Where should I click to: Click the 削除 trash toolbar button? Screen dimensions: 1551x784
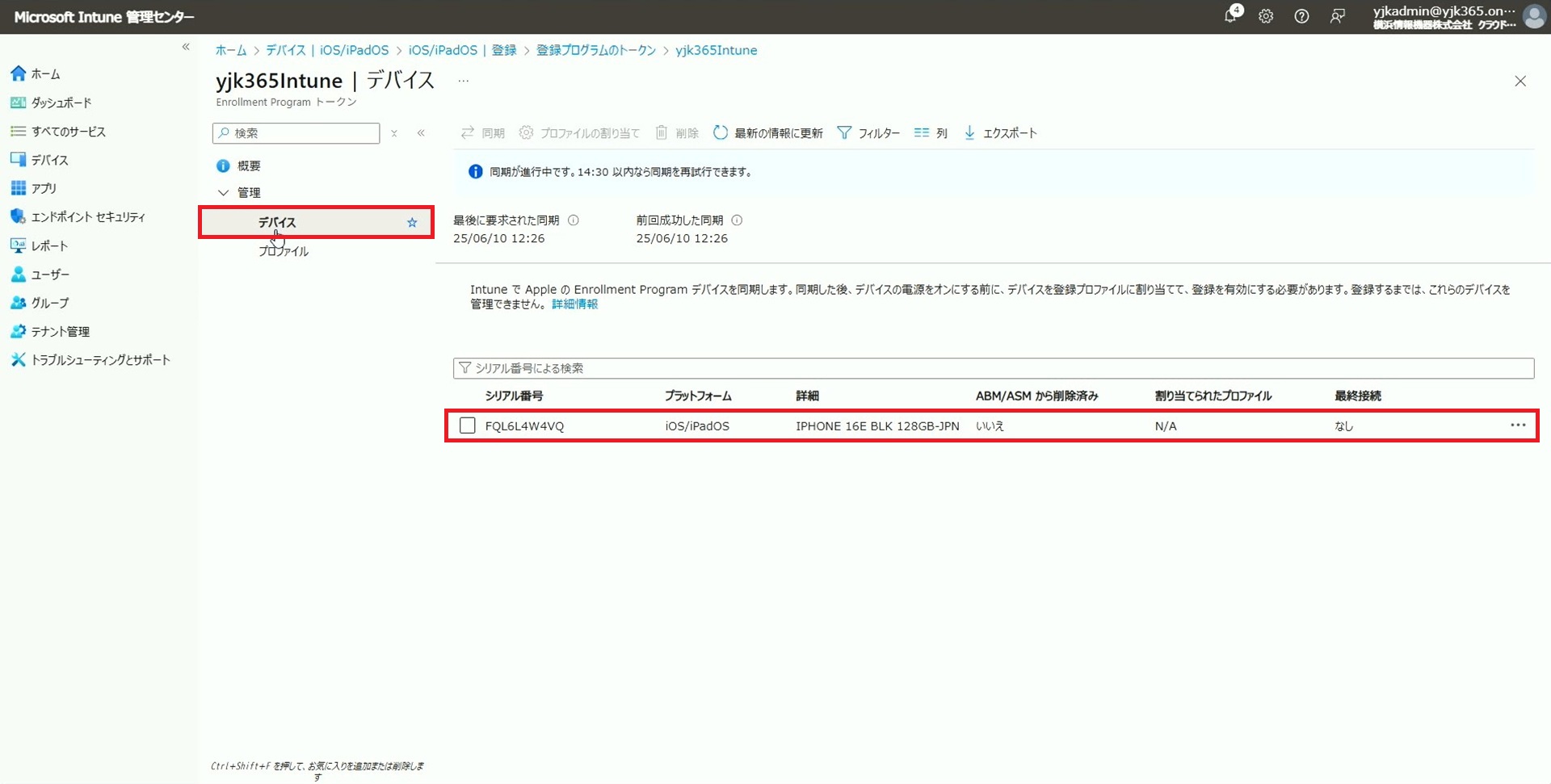click(x=677, y=133)
